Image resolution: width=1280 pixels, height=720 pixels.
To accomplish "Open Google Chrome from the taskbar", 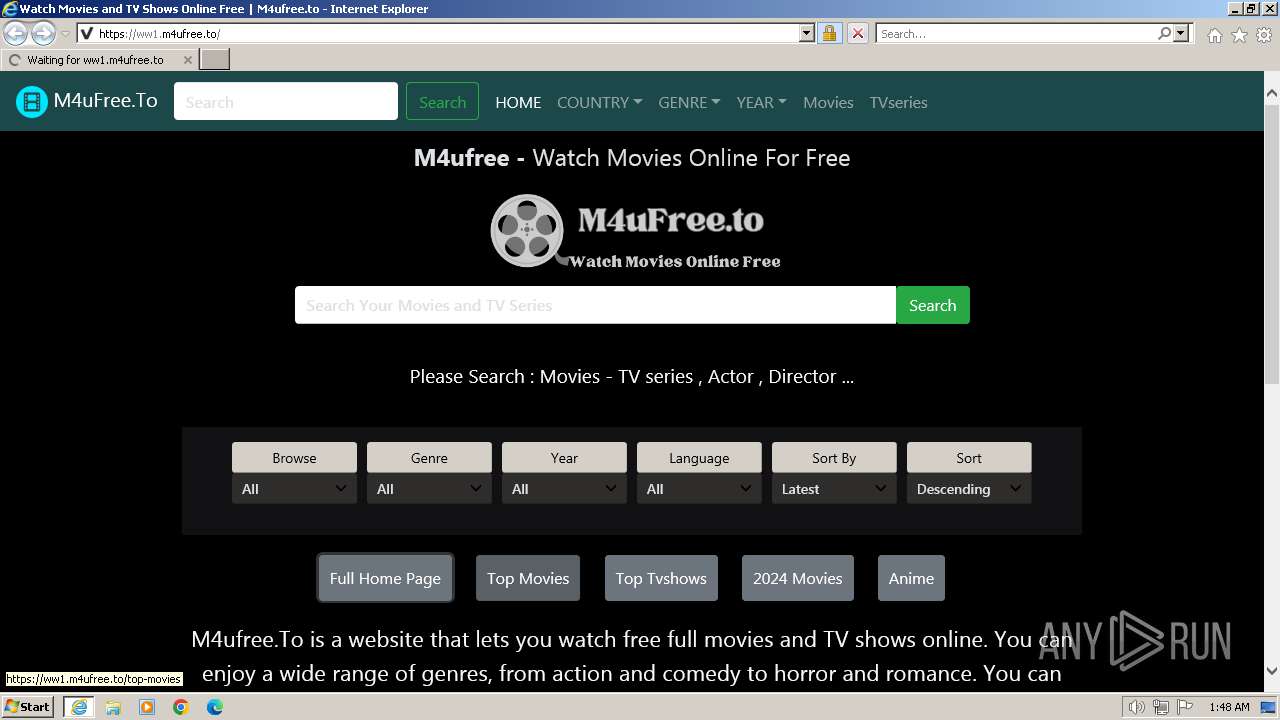I will pyautogui.click(x=181, y=707).
